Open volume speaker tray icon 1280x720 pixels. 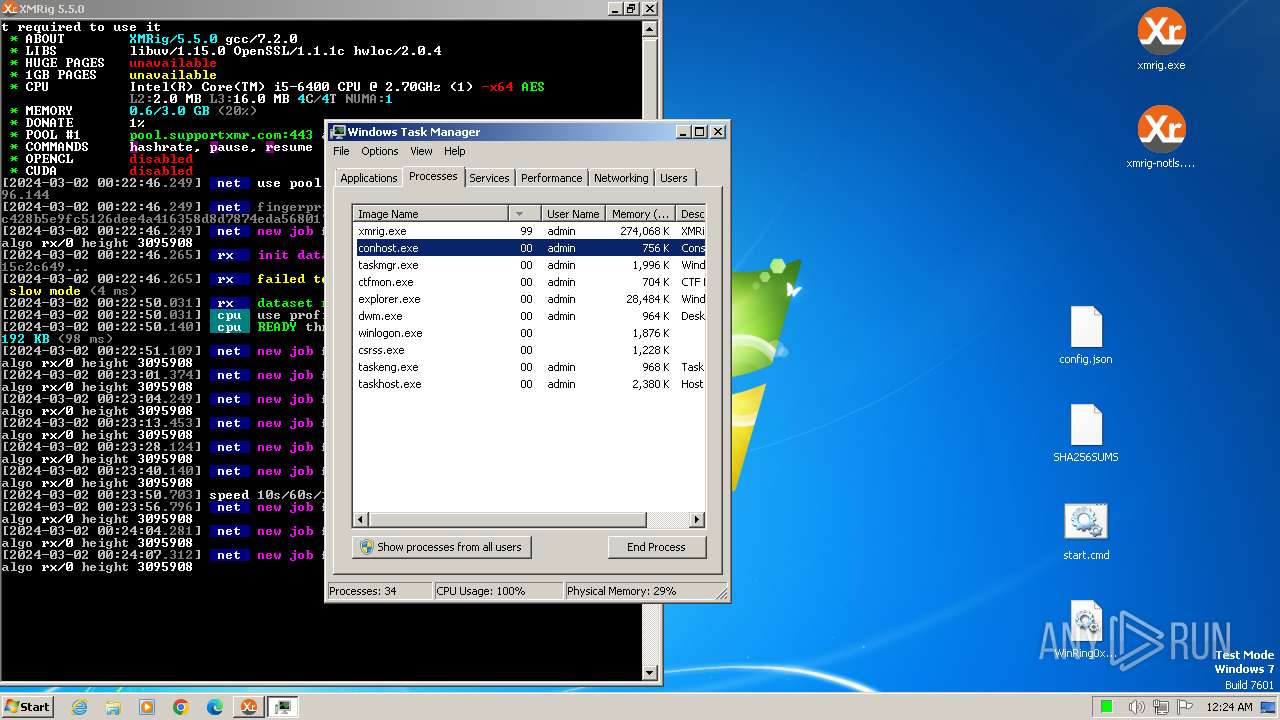1137,707
